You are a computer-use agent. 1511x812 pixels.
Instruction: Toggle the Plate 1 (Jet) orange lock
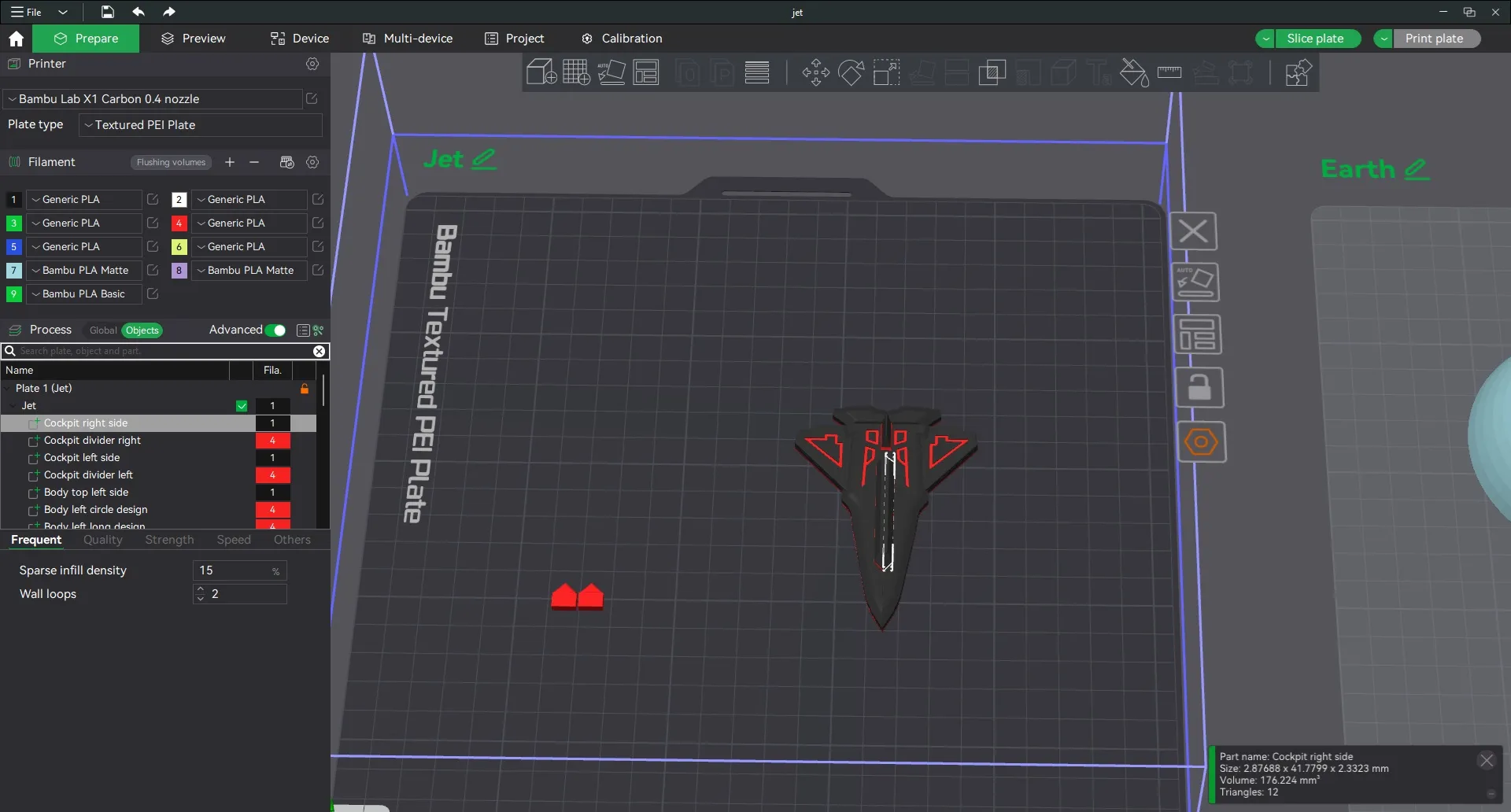click(305, 389)
